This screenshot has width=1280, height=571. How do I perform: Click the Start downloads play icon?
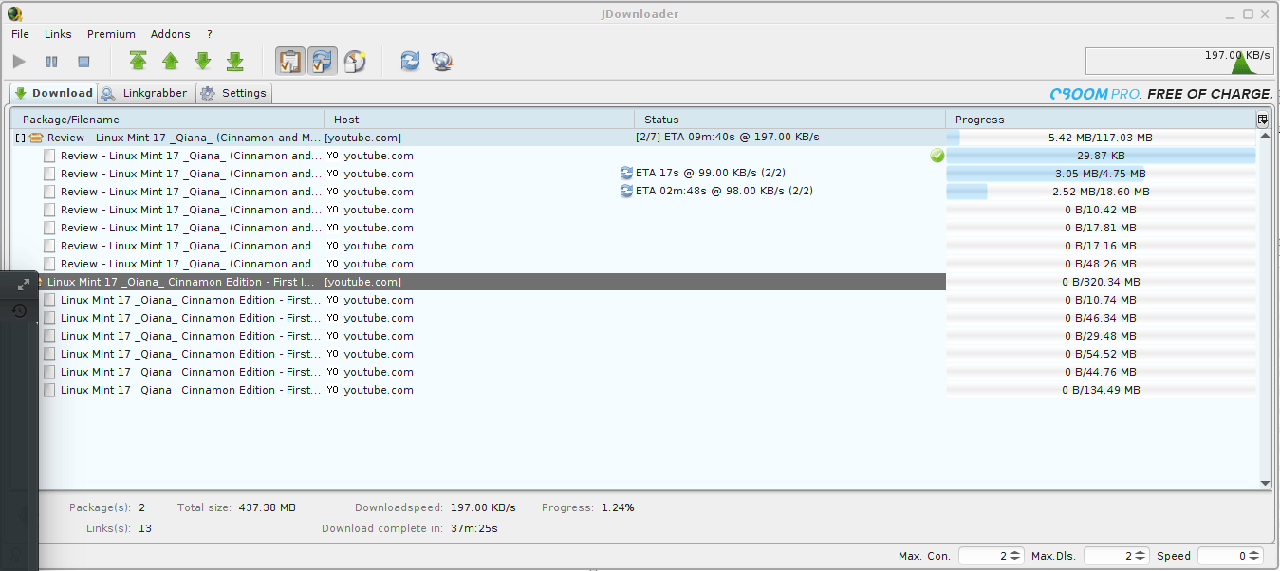(x=19, y=62)
